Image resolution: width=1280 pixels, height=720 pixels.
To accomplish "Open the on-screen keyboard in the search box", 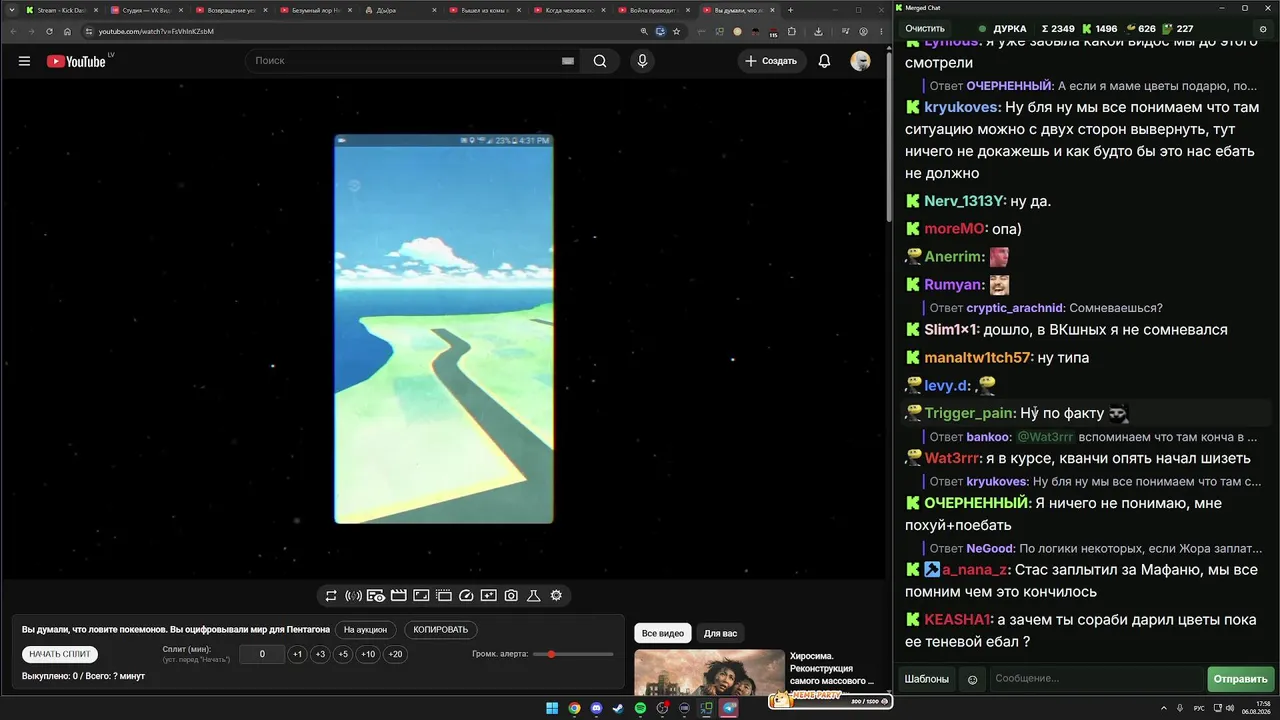I will 568,61.
